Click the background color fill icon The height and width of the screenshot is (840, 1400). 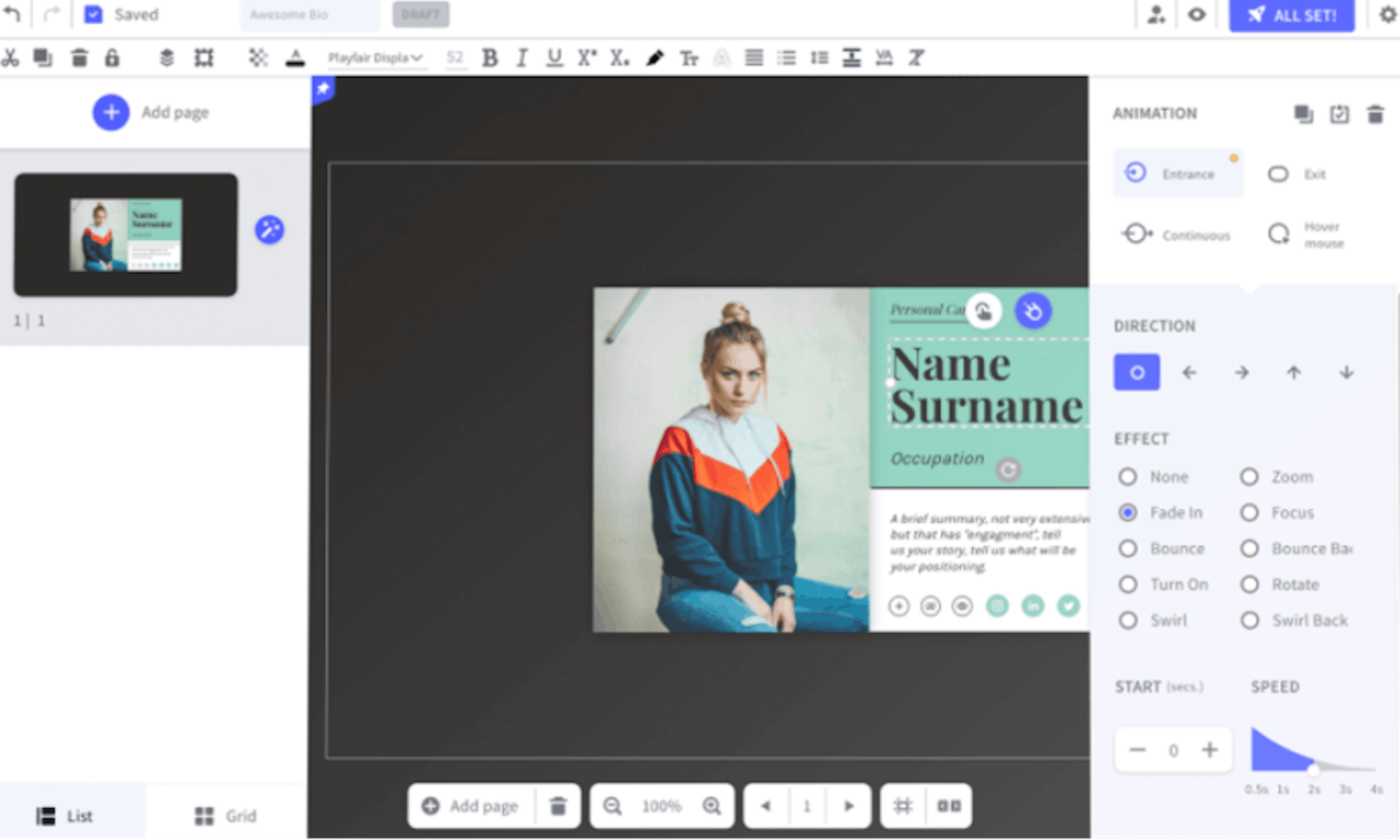295,58
